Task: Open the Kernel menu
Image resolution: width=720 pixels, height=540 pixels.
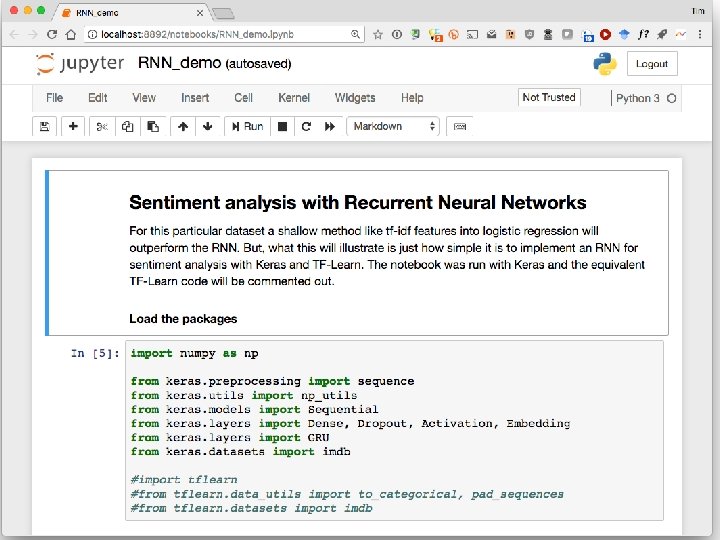Action: pos(294,98)
